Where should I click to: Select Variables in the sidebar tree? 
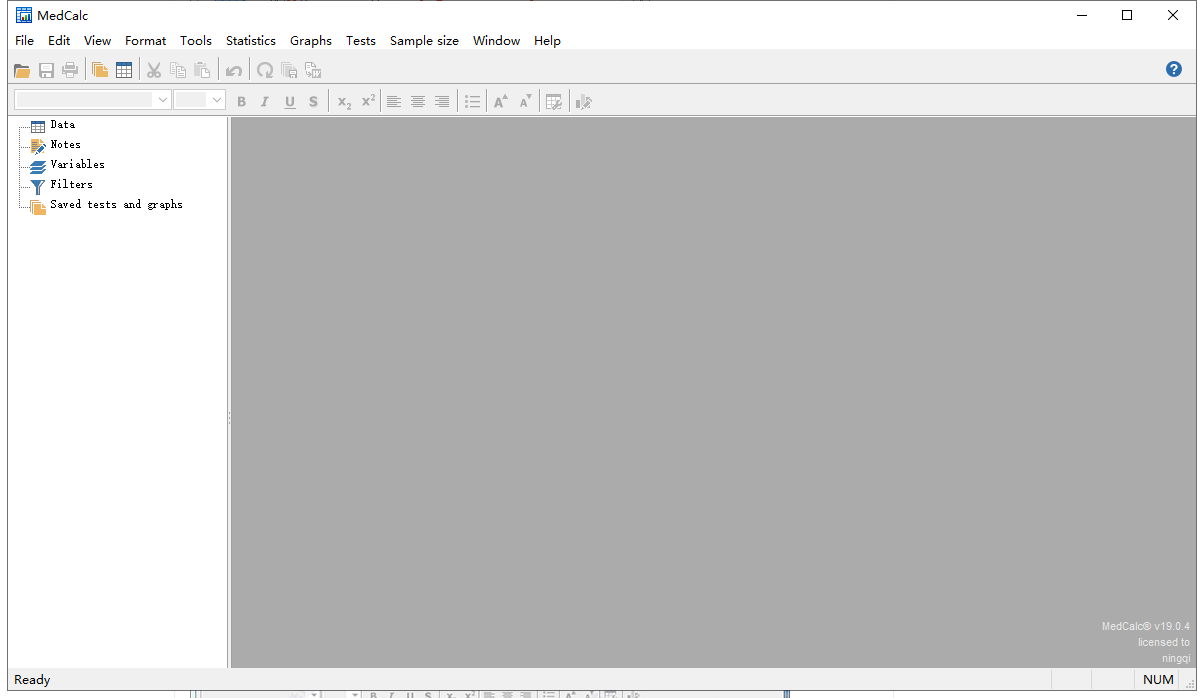77,164
